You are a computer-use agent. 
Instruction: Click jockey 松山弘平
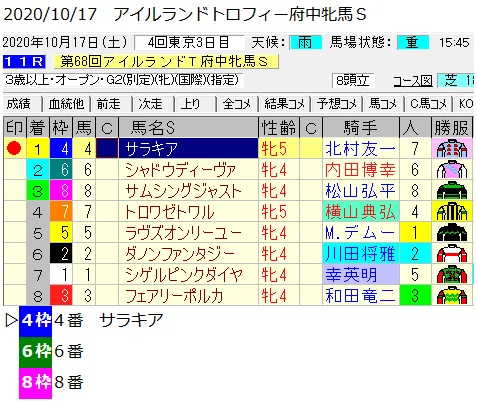point(361,190)
